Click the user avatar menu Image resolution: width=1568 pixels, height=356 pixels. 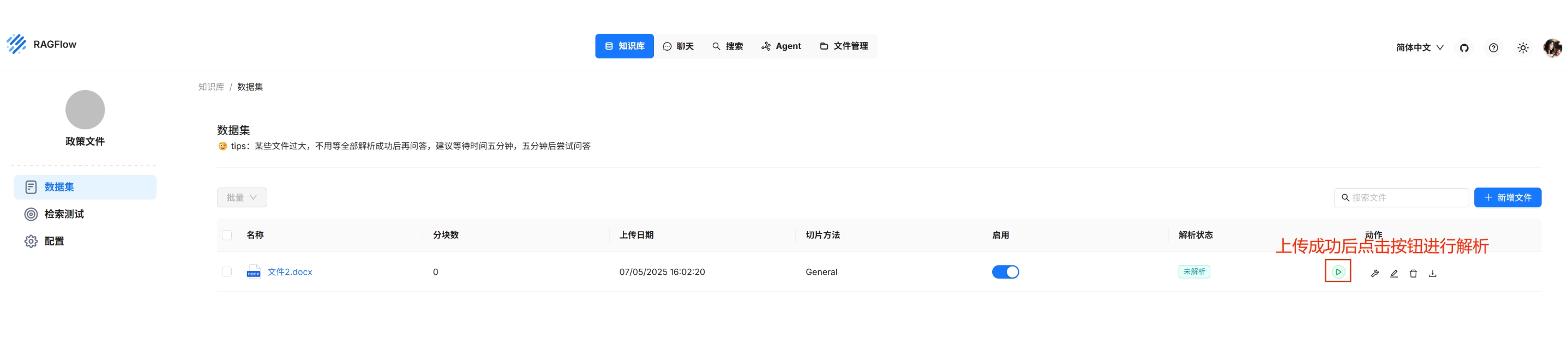click(x=1552, y=47)
